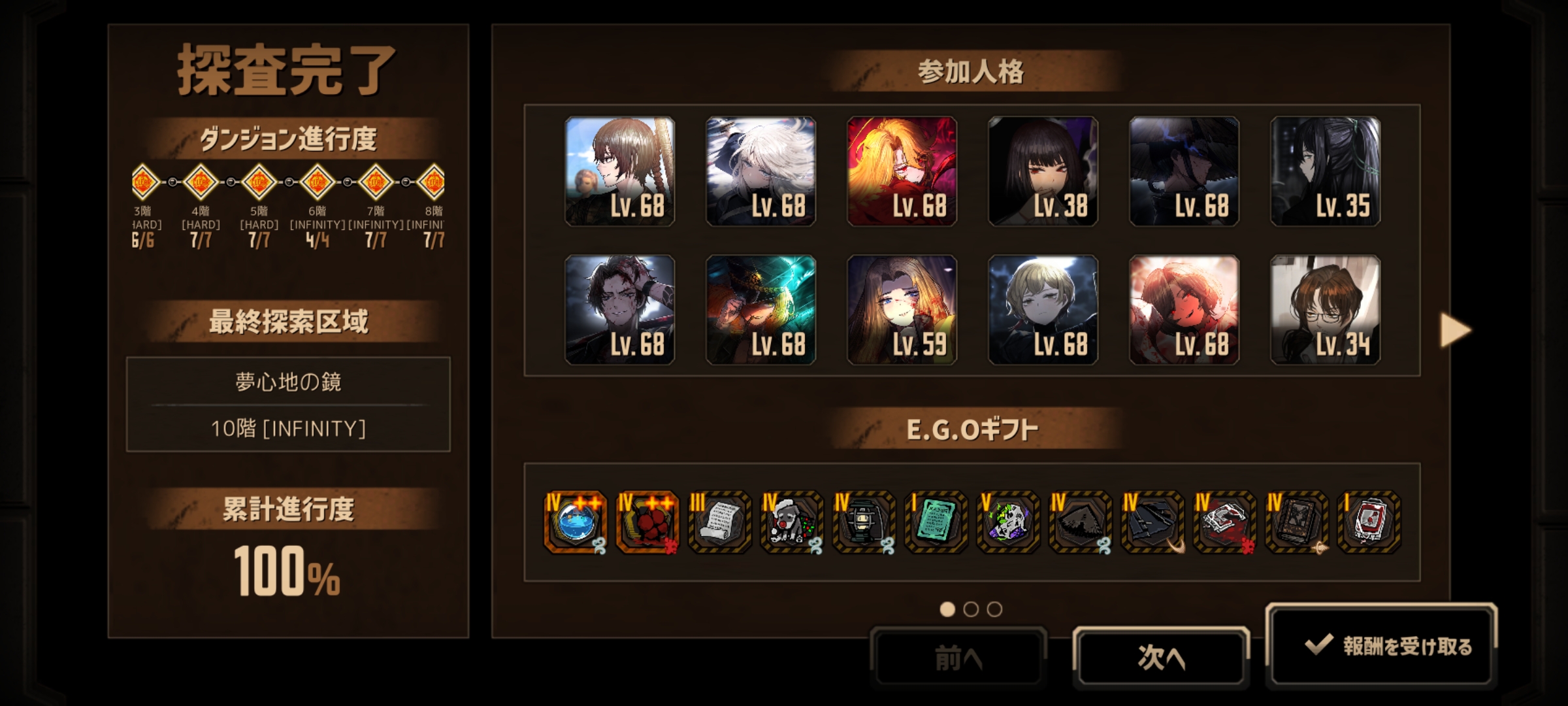Select the first page indicator dot
The height and width of the screenshot is (706, 1568).
tap(947, 609)
